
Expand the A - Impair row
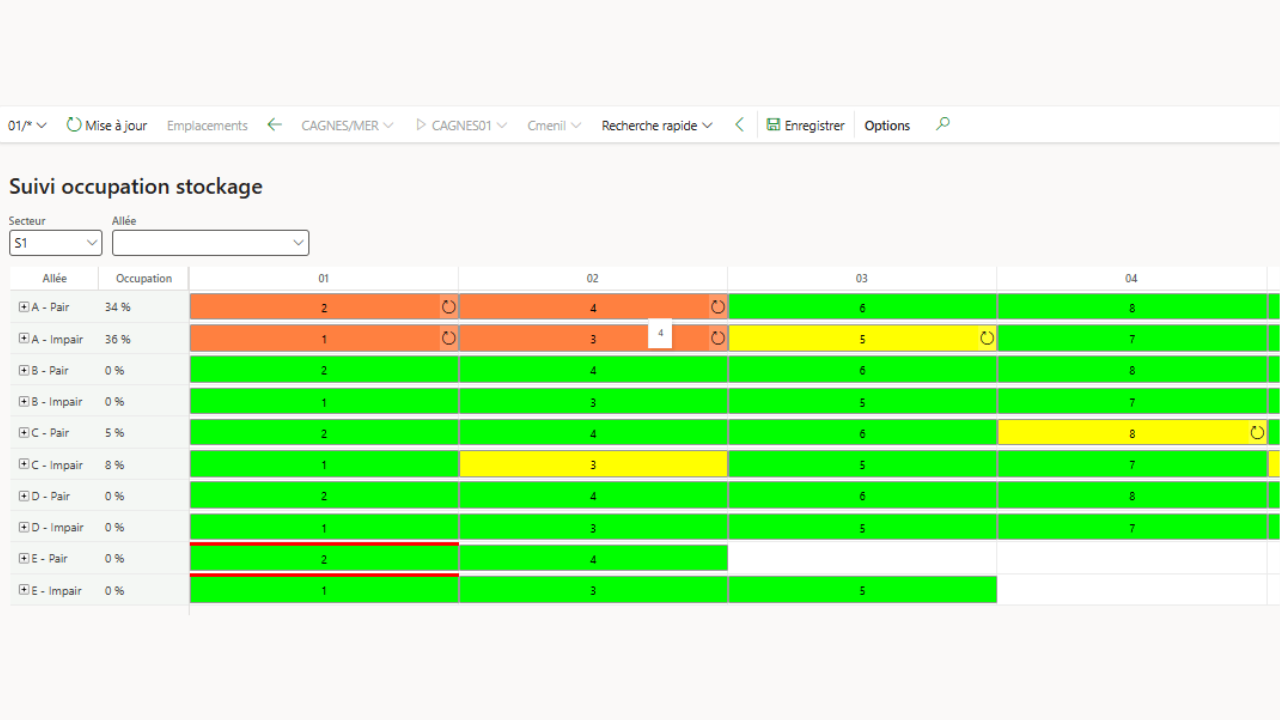coord(24,338)
